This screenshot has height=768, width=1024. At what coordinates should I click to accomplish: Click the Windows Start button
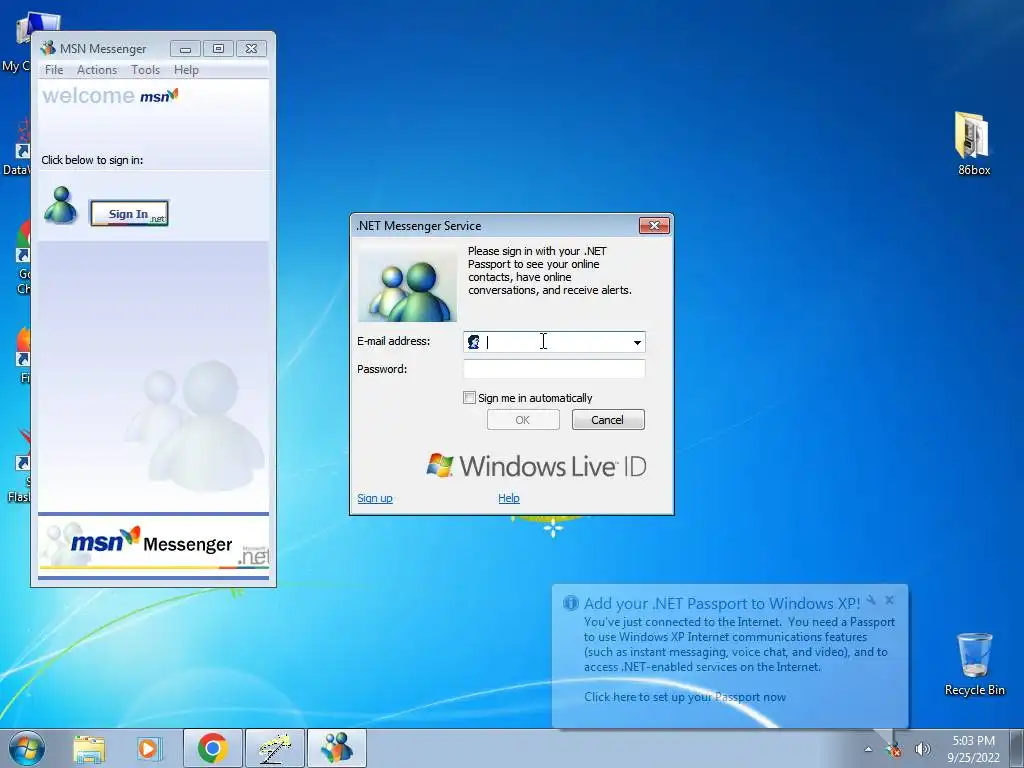pyautogui.click(x=27, y=748)
